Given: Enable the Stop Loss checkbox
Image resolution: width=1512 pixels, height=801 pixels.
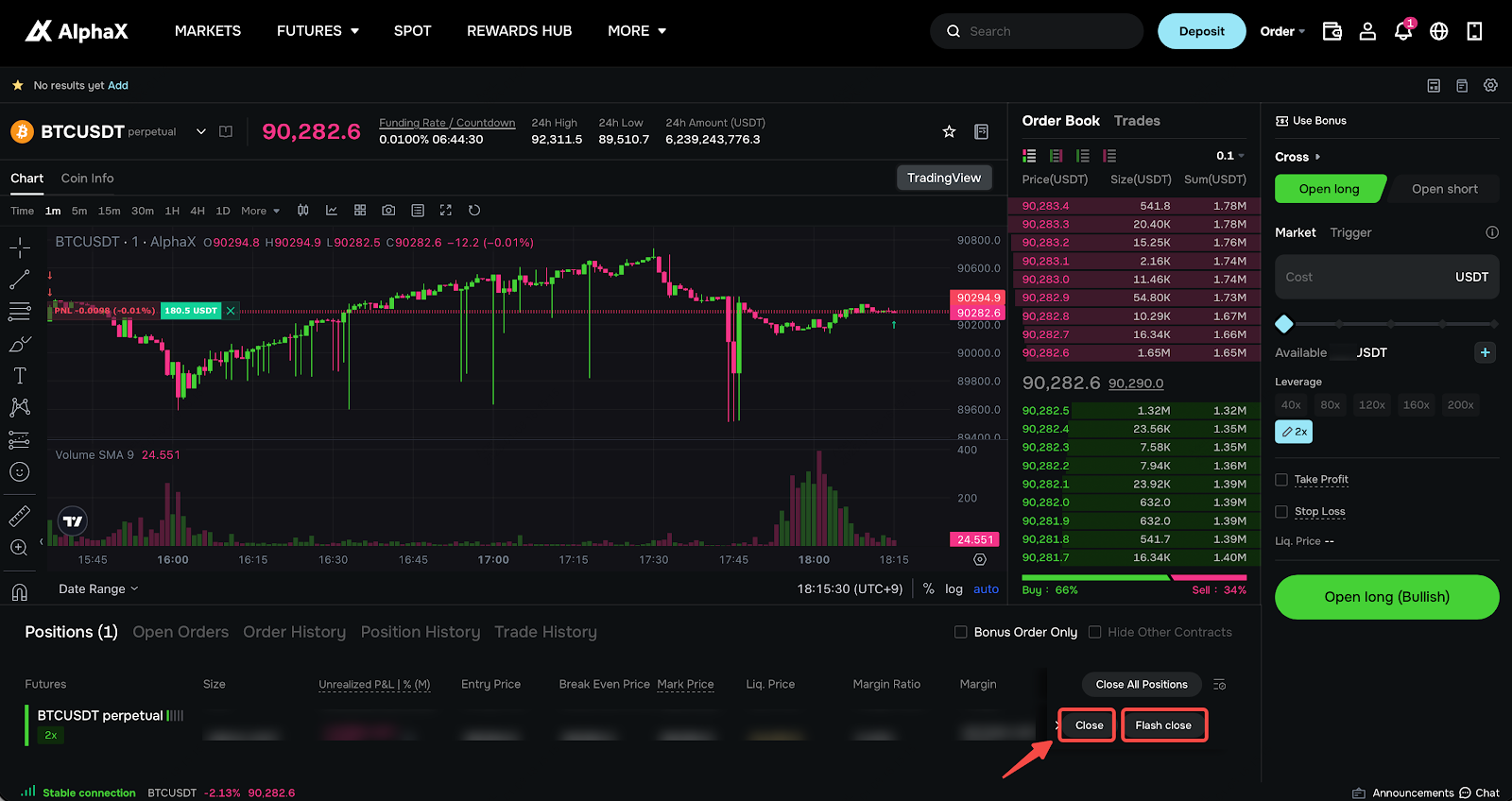Looking at the screenshot, I should click(1281, 512).
